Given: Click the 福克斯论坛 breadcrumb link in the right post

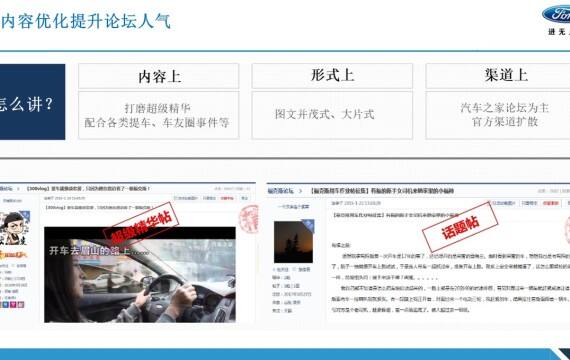Looking at the screenshot, I should point(281,191).
